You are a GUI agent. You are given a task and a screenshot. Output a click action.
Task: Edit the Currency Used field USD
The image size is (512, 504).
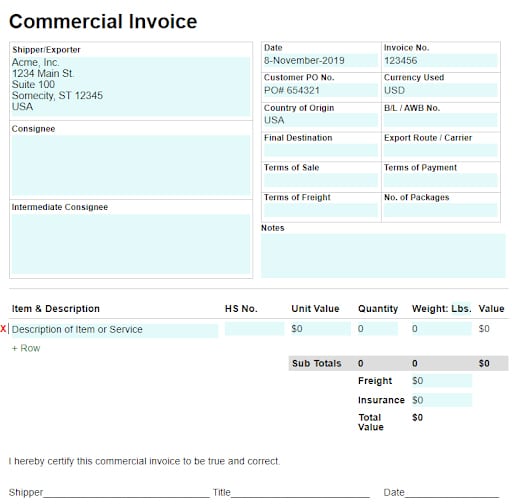[x=440, y=90]
